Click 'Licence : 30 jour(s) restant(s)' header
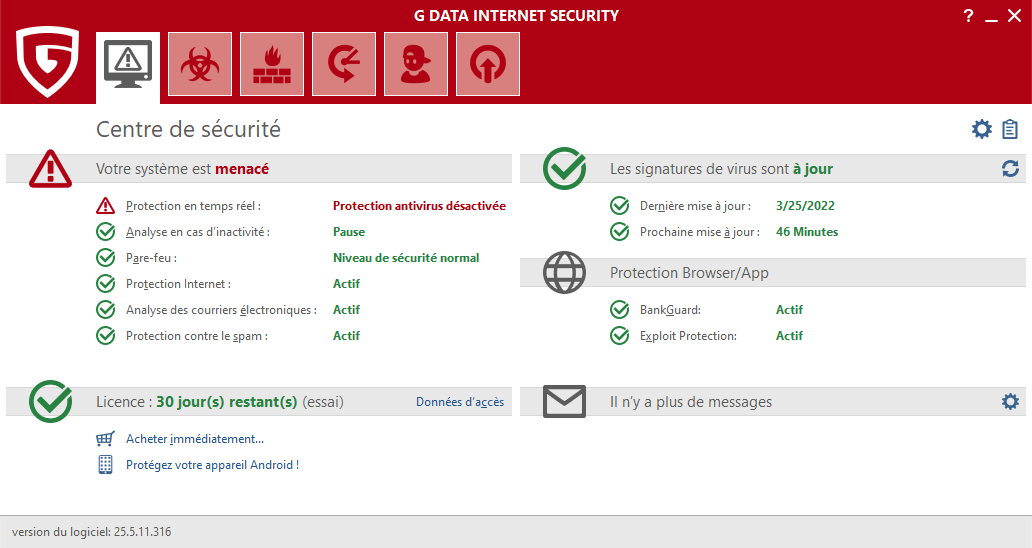Viewport: 1032px width, 548px height. pos(220,401)
